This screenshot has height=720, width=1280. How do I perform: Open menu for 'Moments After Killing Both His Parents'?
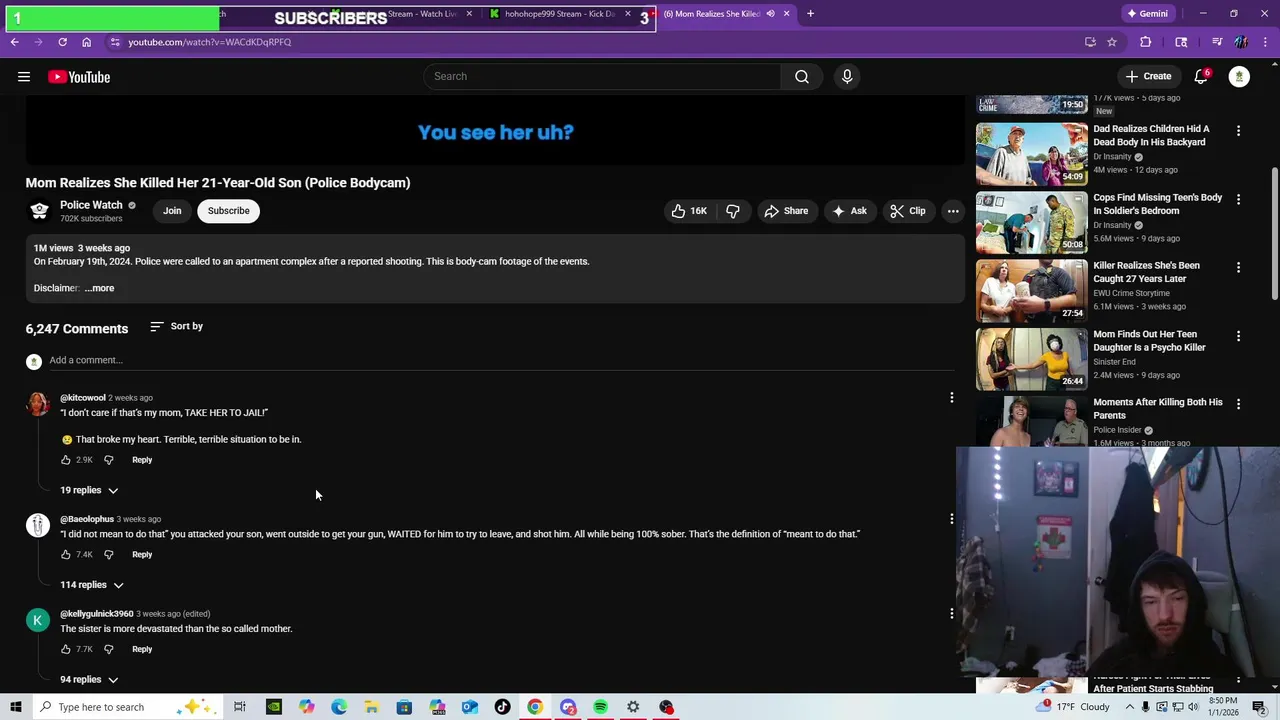[1238, 404]
